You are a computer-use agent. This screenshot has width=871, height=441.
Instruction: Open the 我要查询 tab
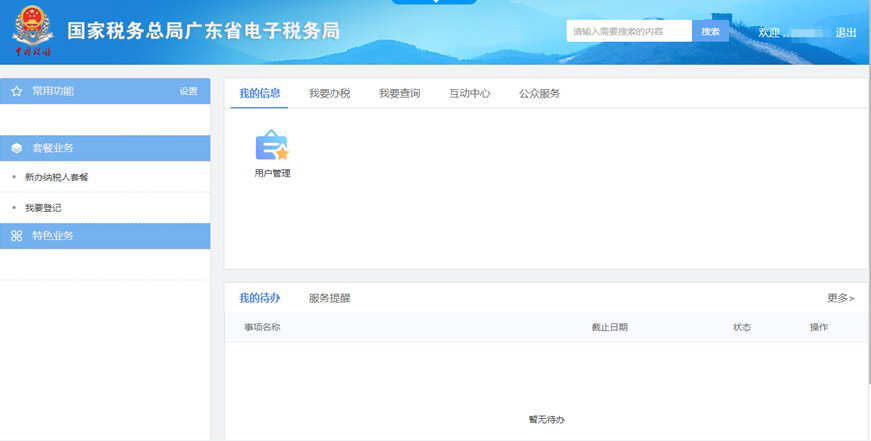(399, 93)
